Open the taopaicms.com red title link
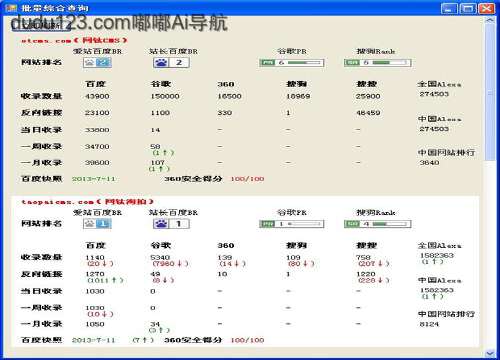This screenshot has width=500, height=360. pyautogui.click(x=87, y=202)
